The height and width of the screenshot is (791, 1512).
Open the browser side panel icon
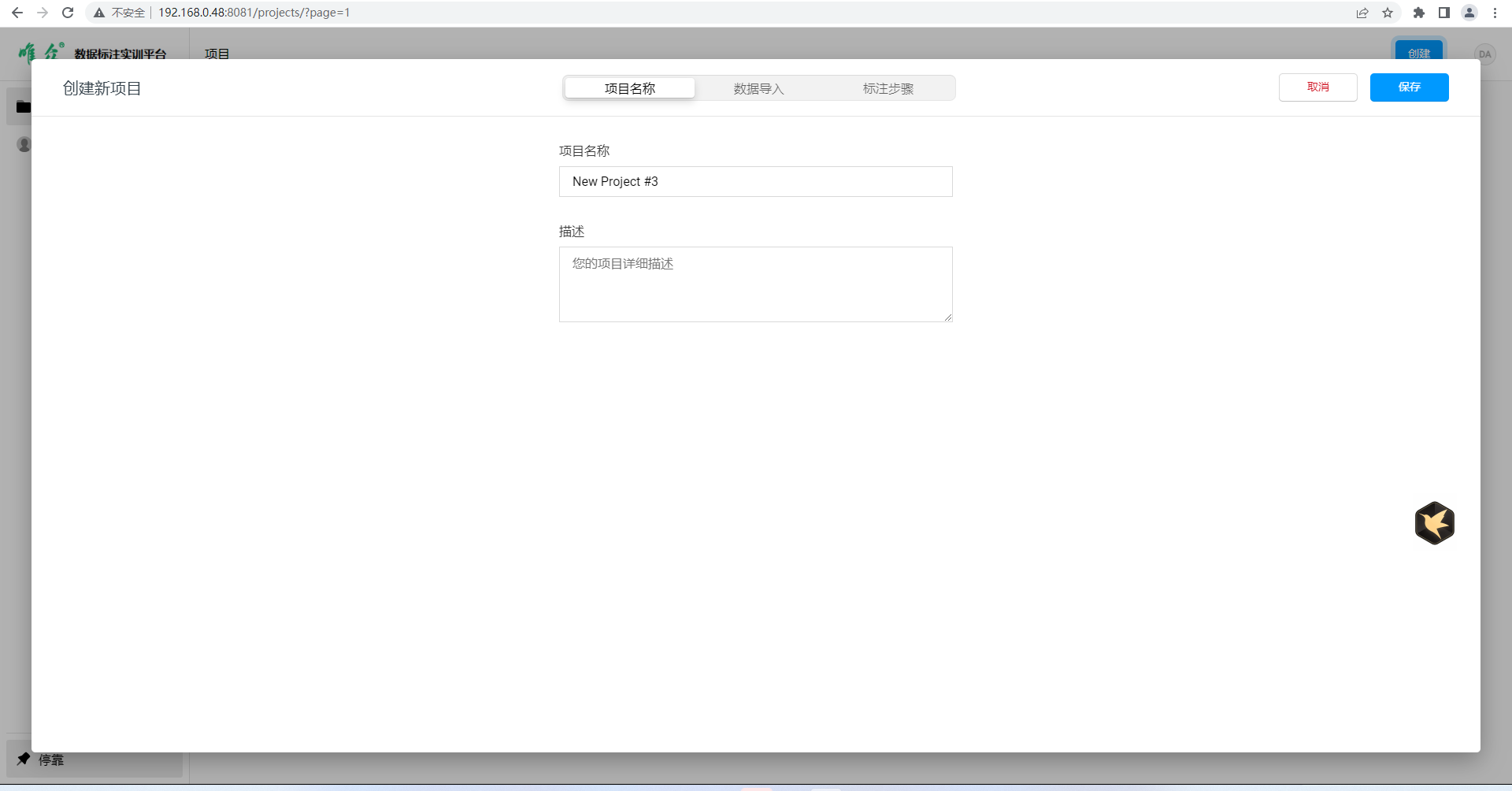click(1444, 13)
